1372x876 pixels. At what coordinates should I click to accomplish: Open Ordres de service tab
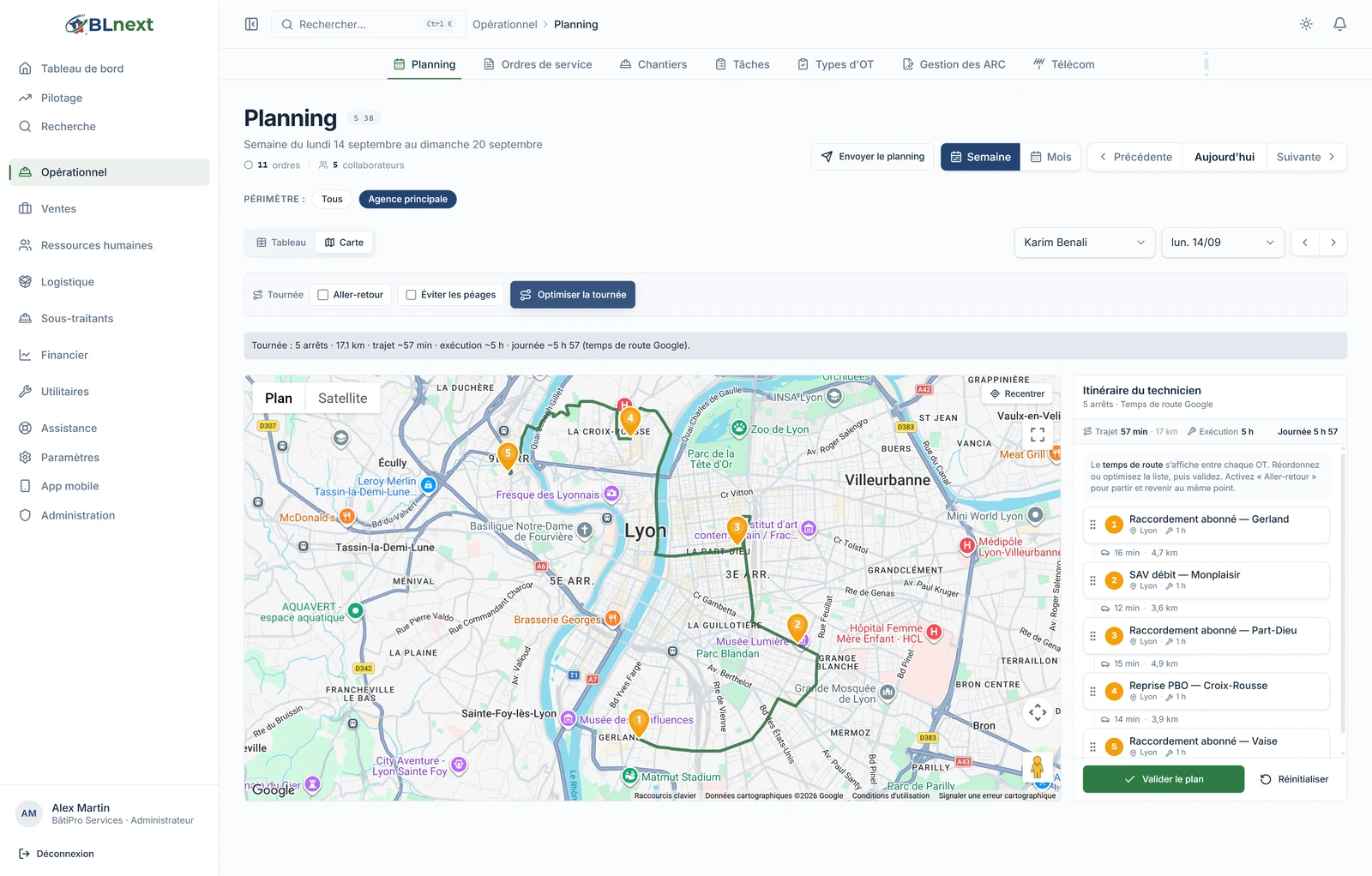pos(538,64)
